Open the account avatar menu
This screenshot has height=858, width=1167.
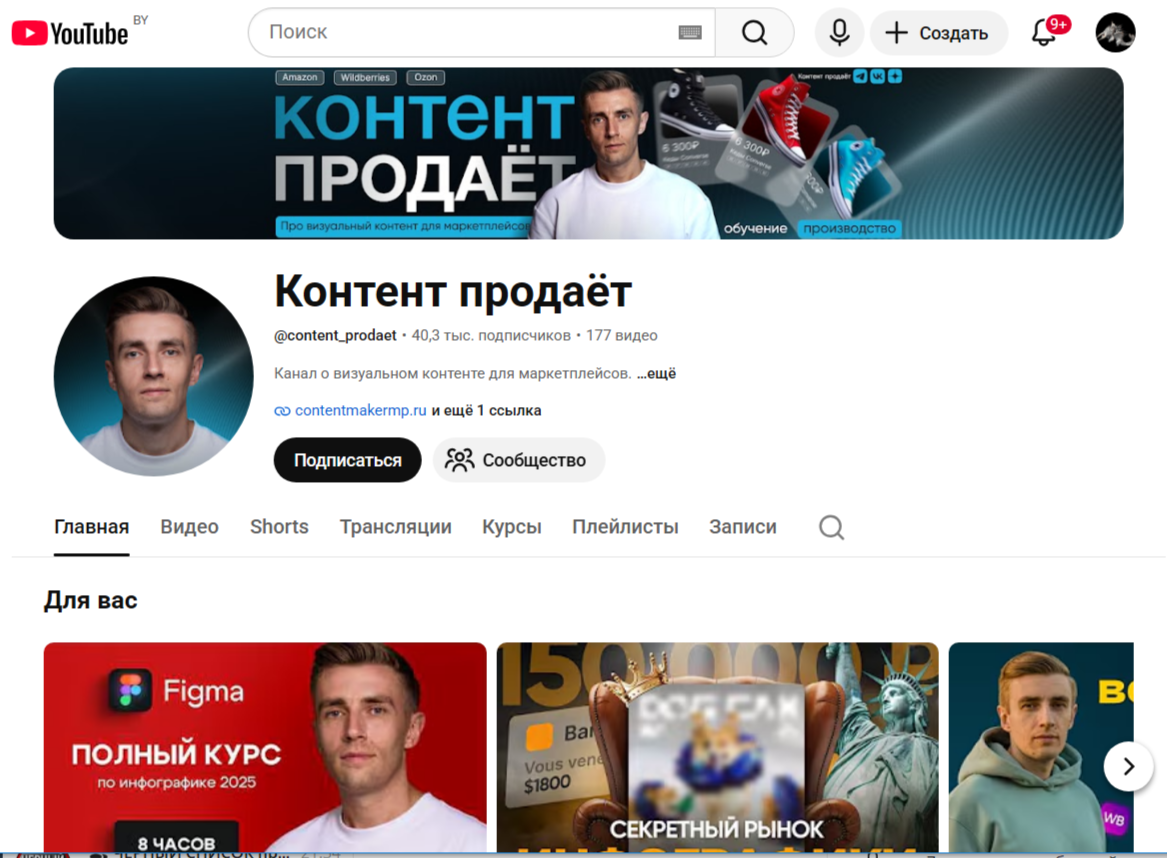coord(1115,33)
